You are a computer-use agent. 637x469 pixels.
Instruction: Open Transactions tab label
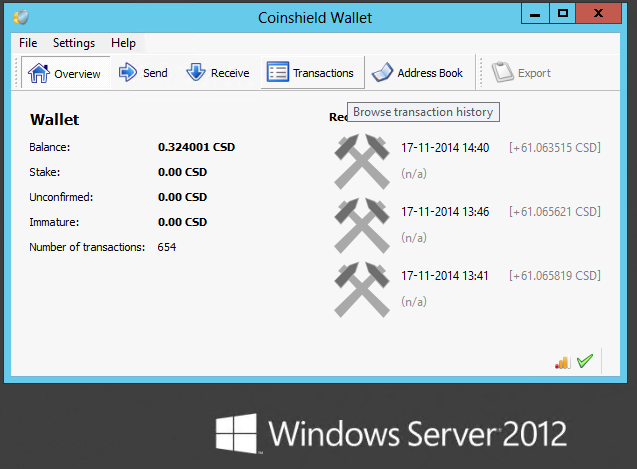[x=323, y=73]
